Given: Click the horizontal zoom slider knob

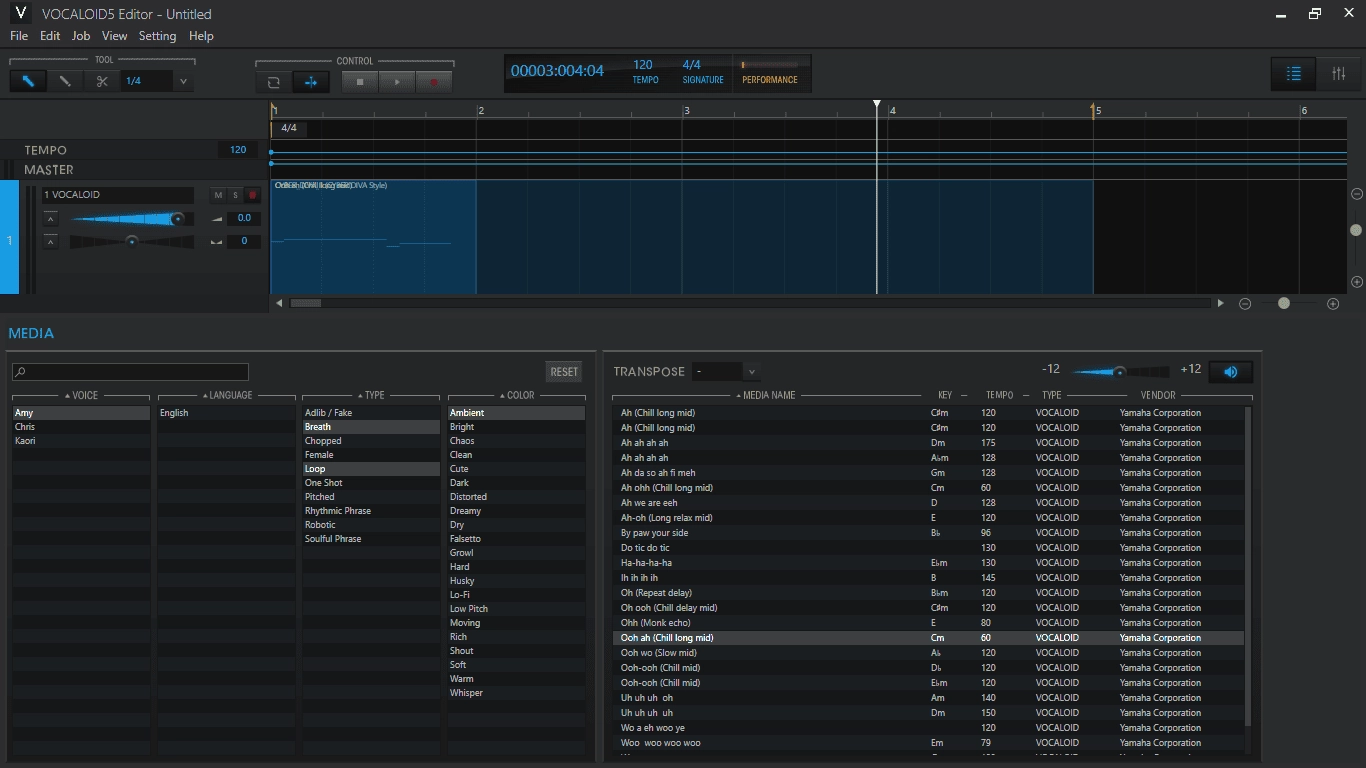Looking at the screenshot, I should pos(1284,303).
